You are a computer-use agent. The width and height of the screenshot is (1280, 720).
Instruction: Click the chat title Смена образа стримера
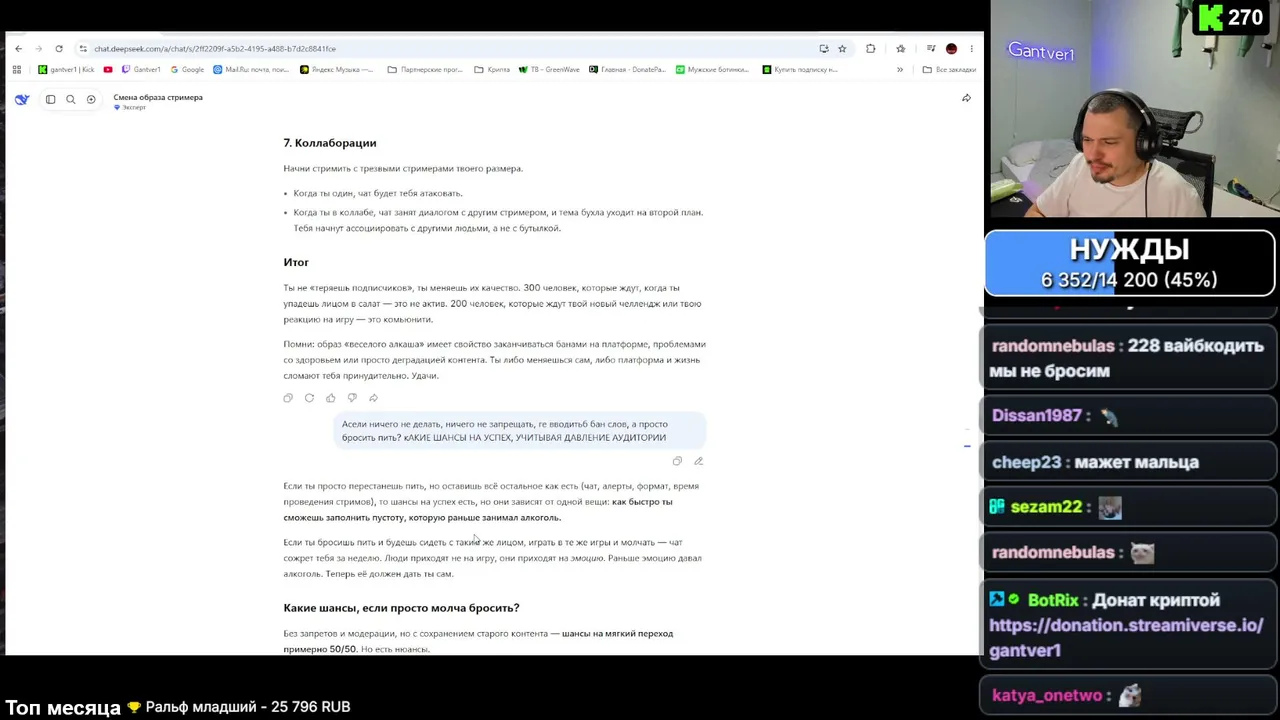click(158, 97)
